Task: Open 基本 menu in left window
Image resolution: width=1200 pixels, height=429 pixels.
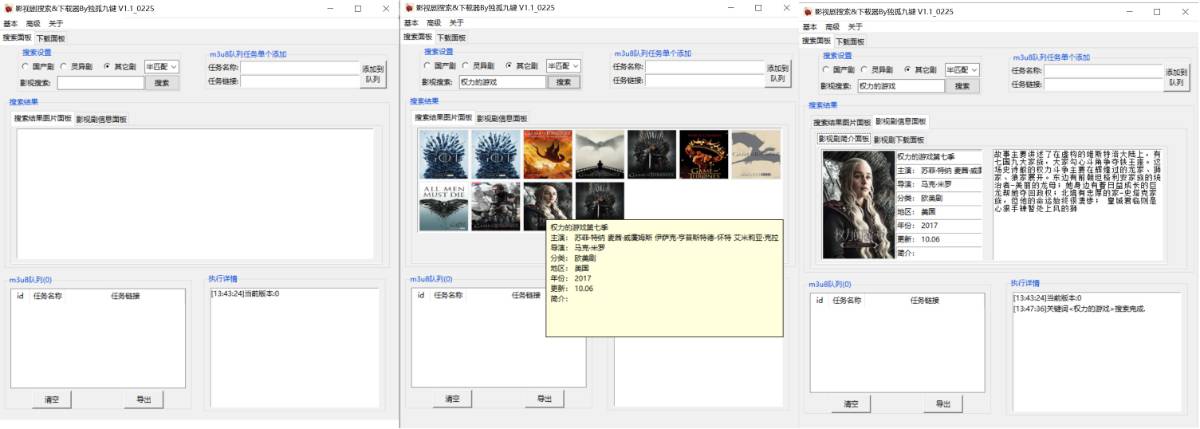Action: (10, 22)
